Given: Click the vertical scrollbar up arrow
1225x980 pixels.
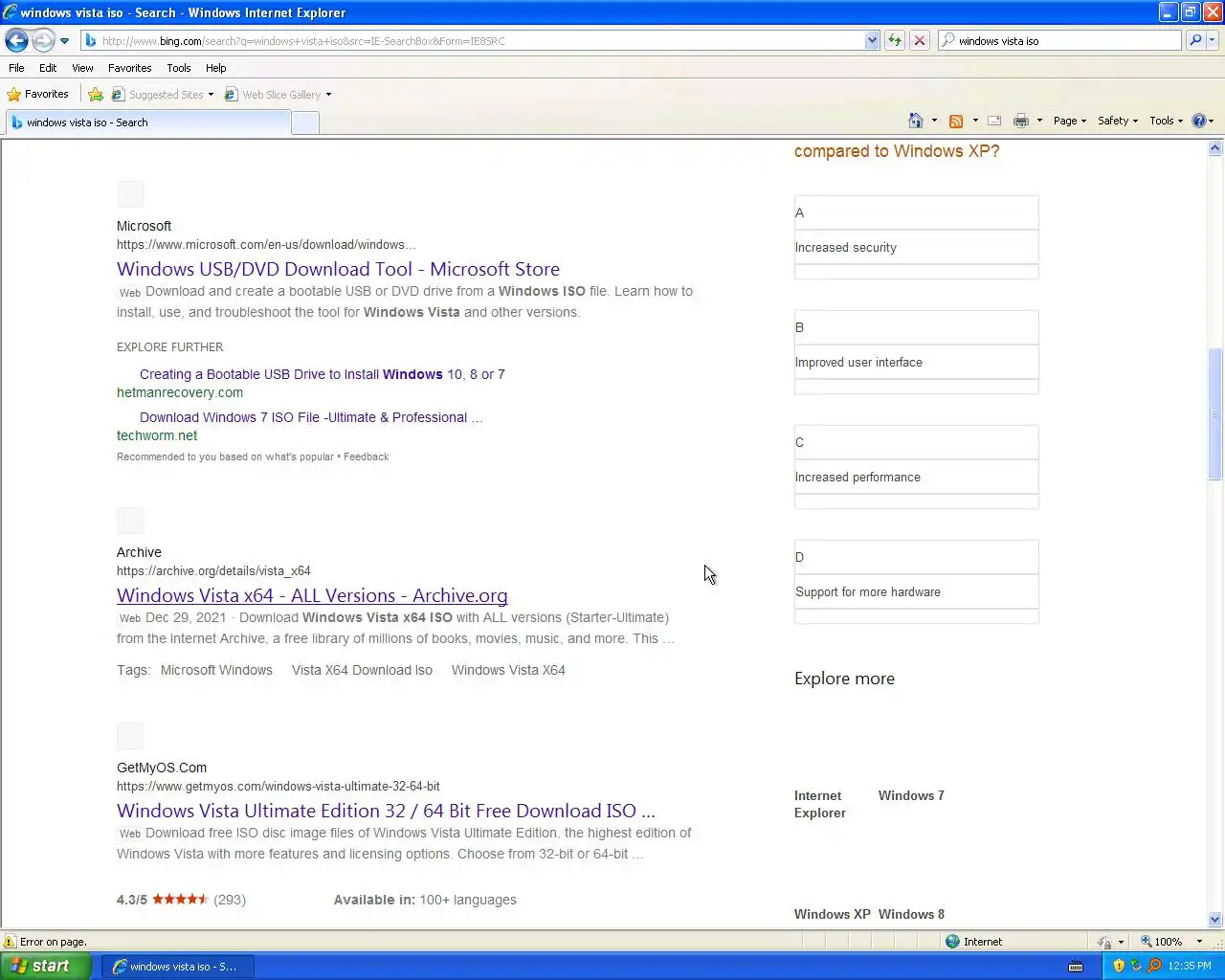Looking at the screenshot, I should [x=1215, y=148].
